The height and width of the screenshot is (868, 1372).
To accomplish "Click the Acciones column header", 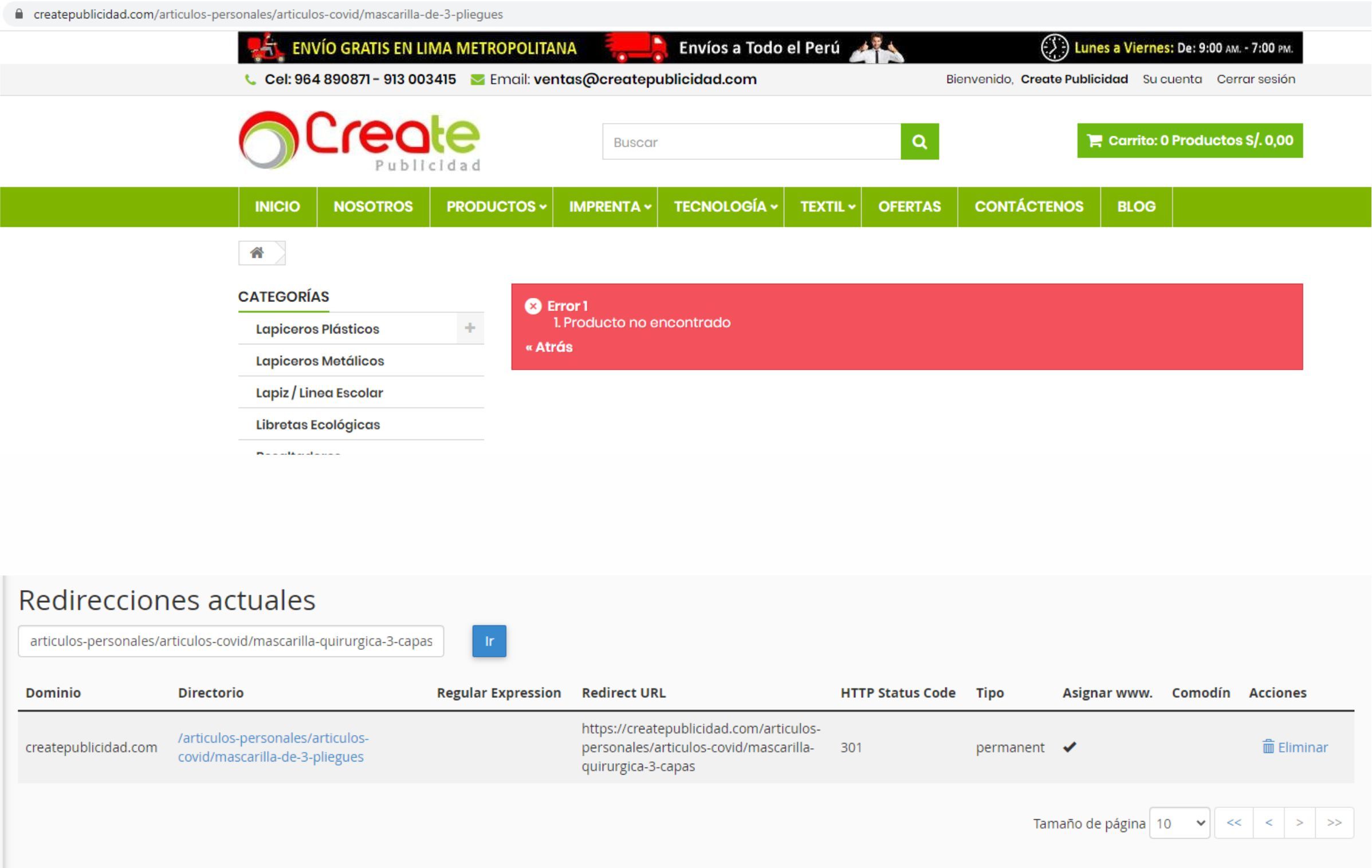I will (1277, 693).
